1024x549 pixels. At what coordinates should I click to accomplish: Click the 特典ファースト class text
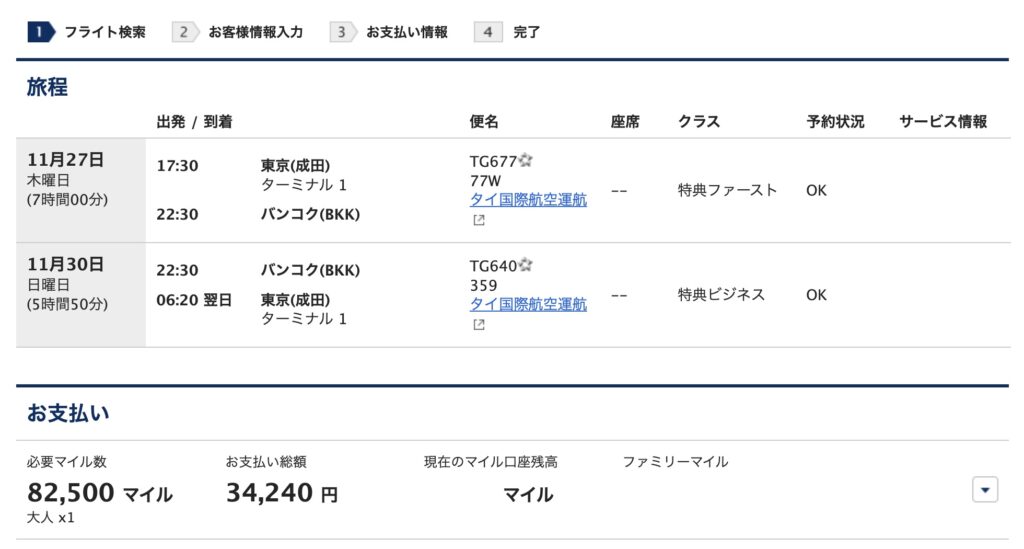(x=727, y=190)
